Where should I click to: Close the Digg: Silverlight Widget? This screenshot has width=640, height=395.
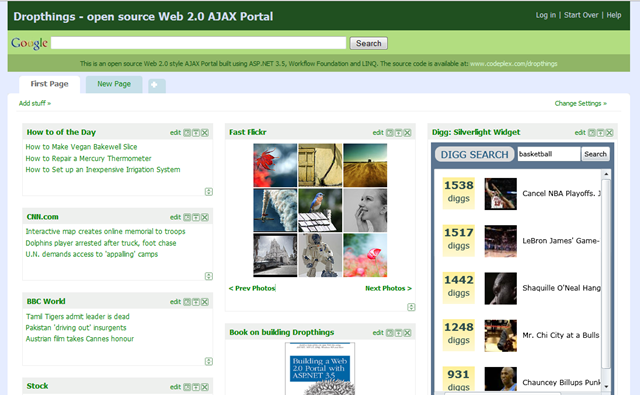point(609,133)
